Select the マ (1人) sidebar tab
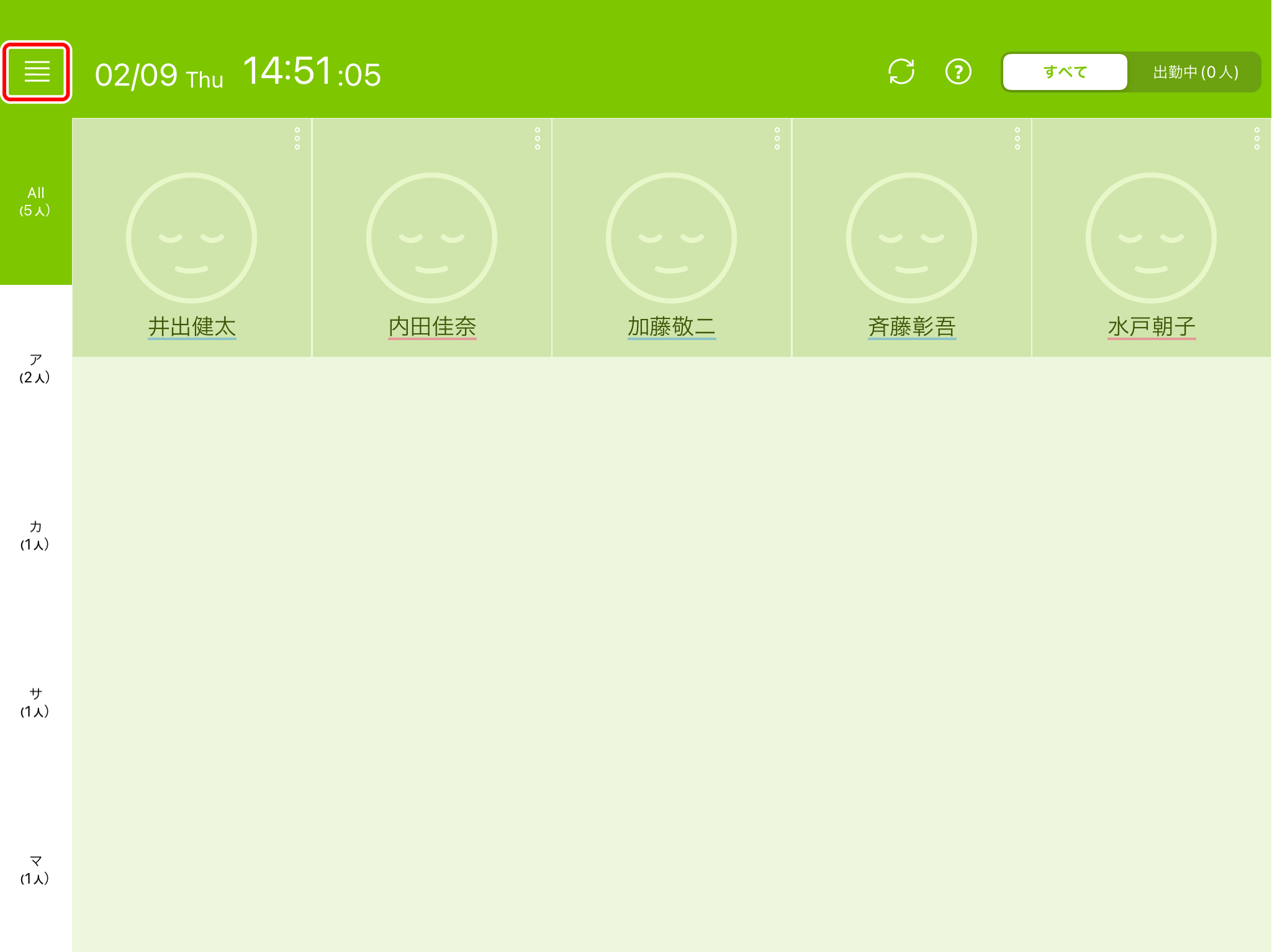Viewport: 1272px width, 952px height. [x=36, y=869]
